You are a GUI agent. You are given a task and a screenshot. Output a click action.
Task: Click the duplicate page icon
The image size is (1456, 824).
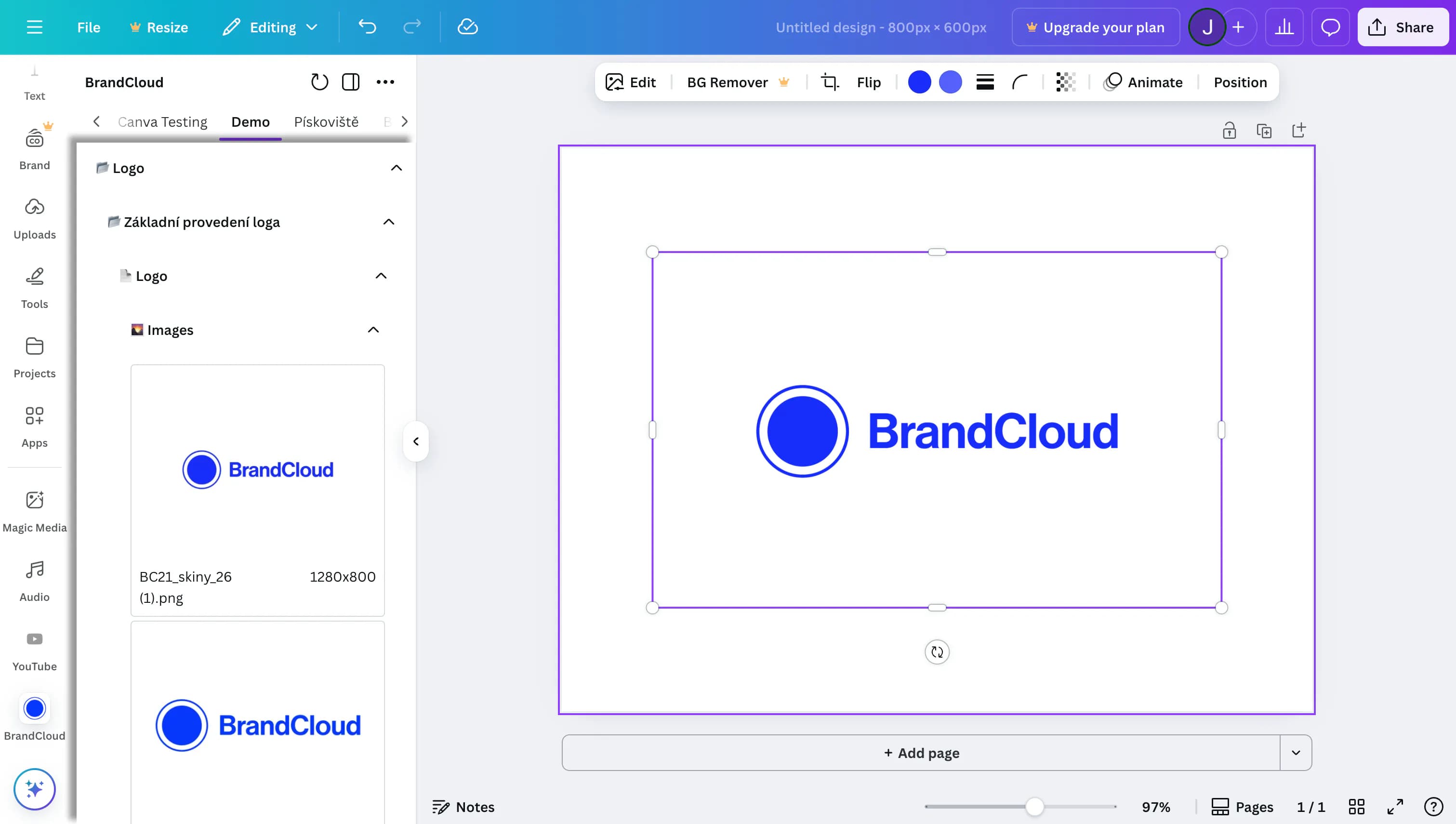(x=1264, y=131)
